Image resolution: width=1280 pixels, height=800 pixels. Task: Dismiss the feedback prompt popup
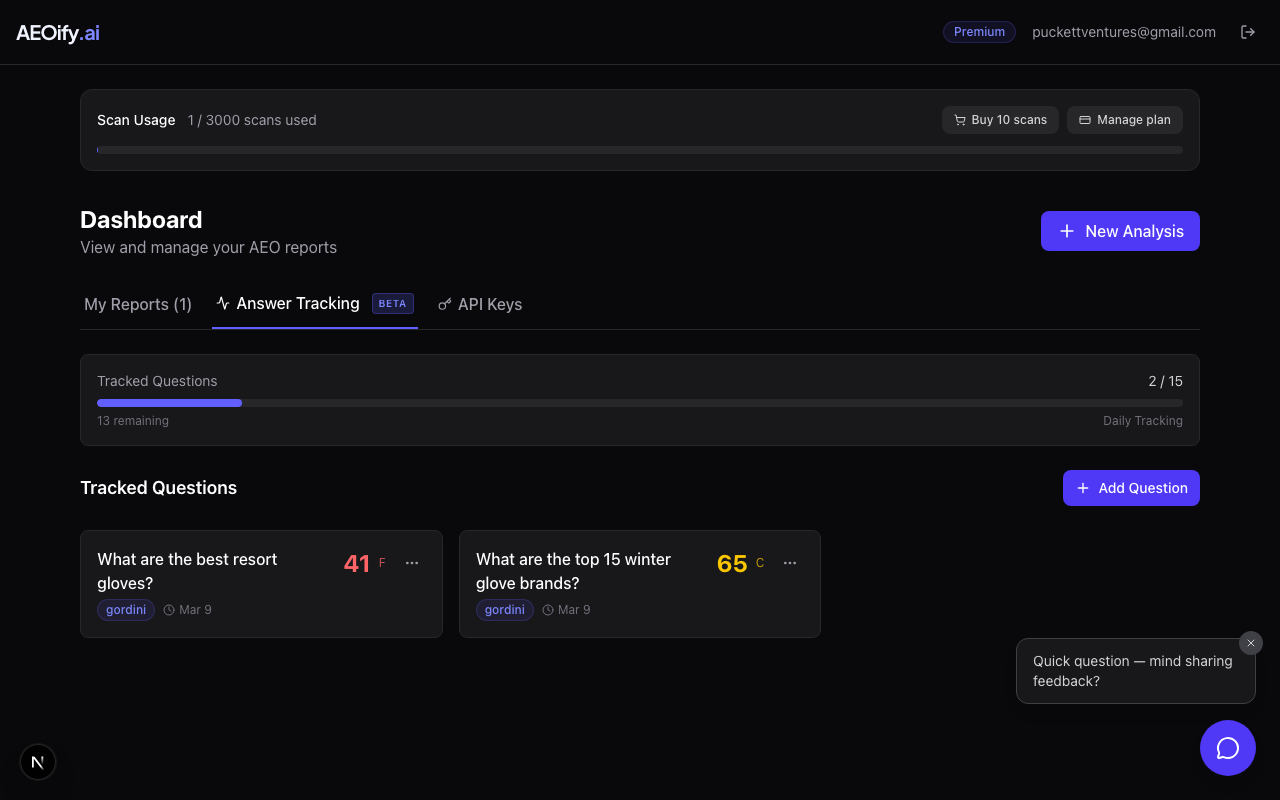pos(1250,643)
